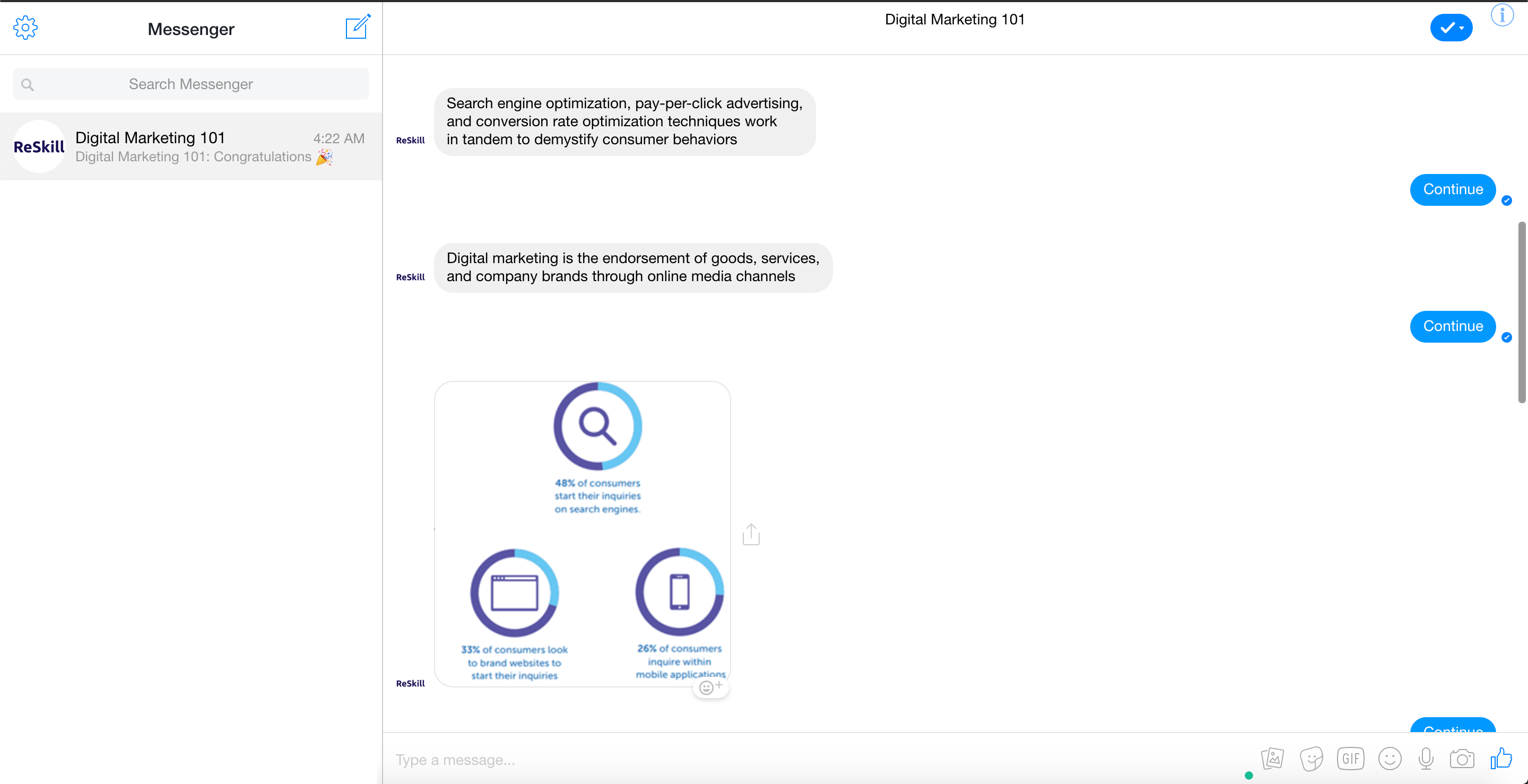Compose a new message
1528x784 pixels.
click(x=358, y=27)
